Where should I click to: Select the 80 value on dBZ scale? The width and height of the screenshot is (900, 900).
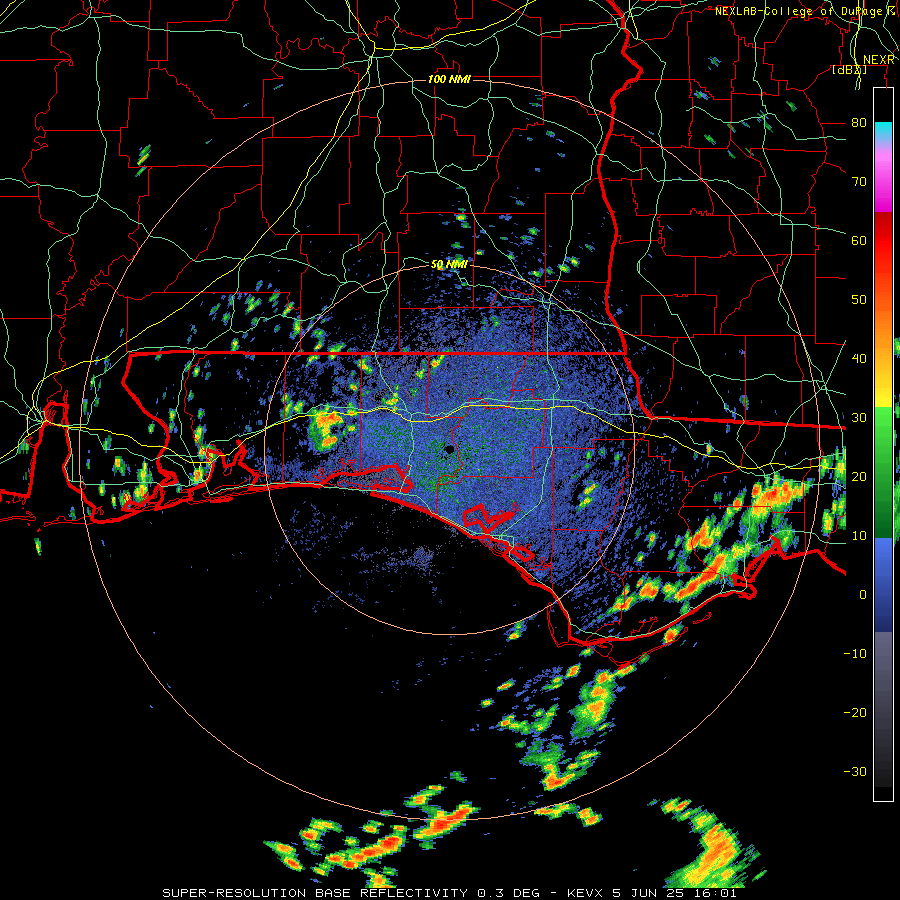[859, 122]
